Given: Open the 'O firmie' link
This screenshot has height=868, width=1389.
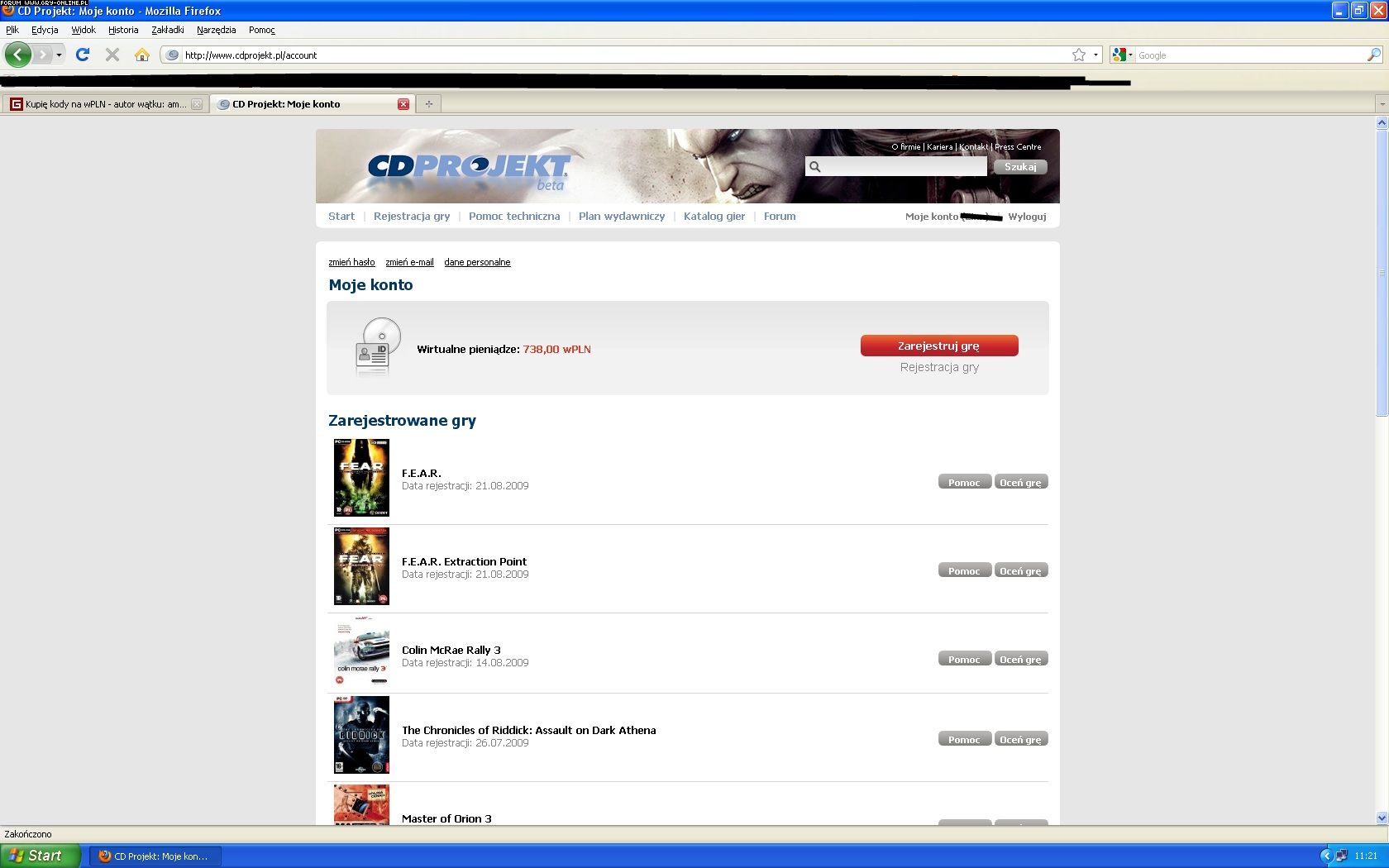Looking at the screenshot, I should 905,146.
